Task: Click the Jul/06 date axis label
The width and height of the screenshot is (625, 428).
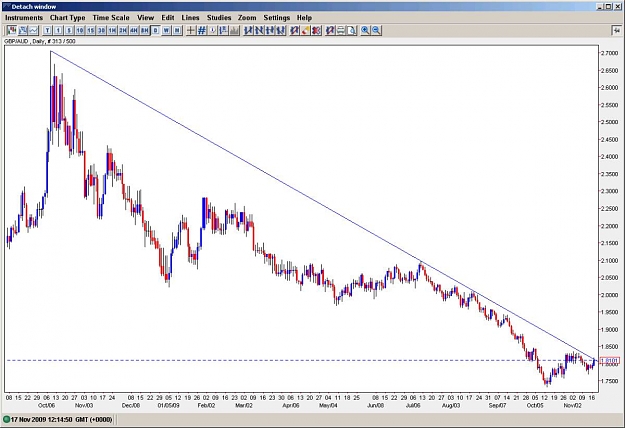Action: (413, 406)
